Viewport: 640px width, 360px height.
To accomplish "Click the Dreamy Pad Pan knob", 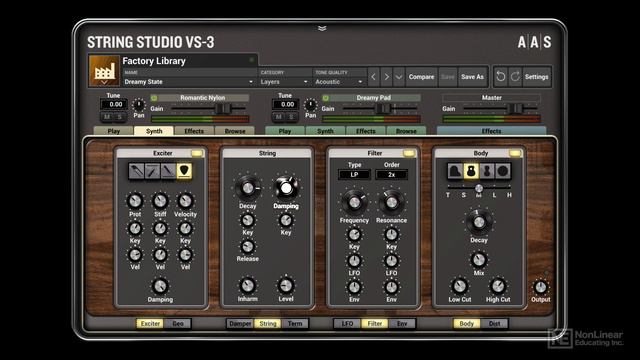I will point(310,106).
